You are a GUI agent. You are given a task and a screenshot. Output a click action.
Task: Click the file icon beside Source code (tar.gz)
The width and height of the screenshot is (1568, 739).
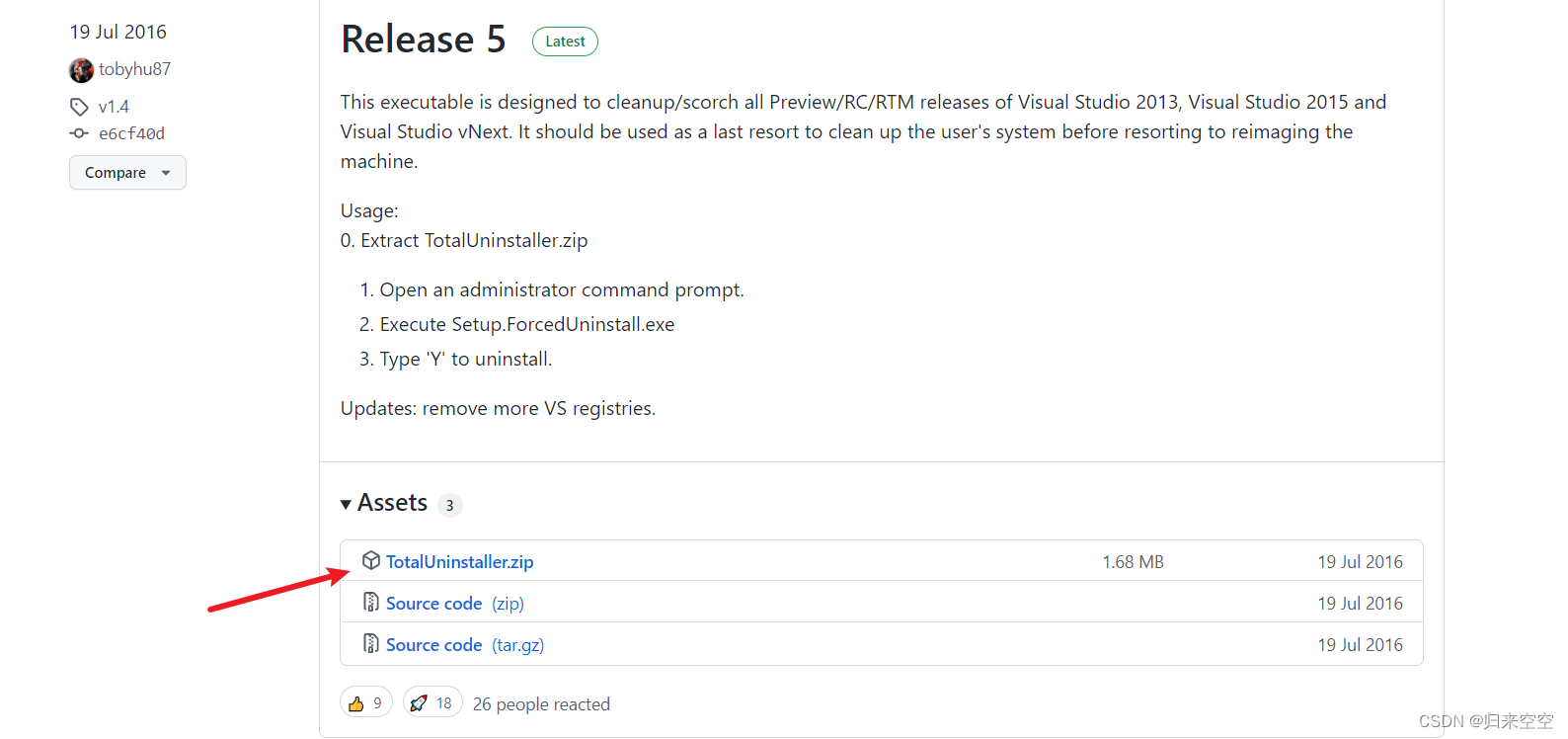click(371, 643)
